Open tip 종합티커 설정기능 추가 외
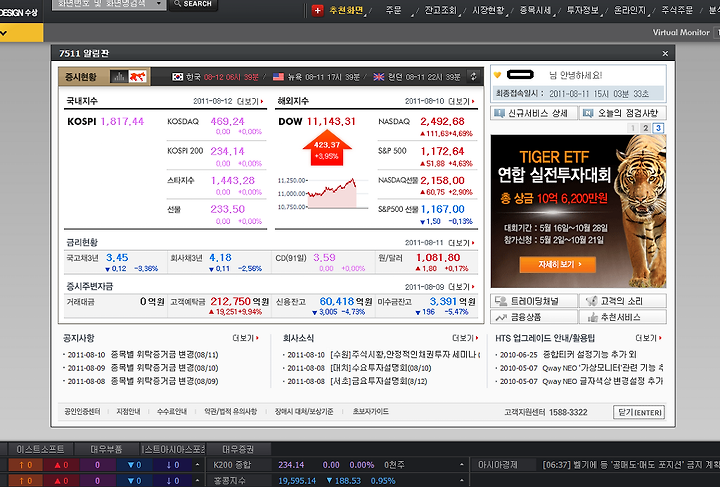Screen dimensions: 720x487 pyautogui.click(x=590, y=355)
